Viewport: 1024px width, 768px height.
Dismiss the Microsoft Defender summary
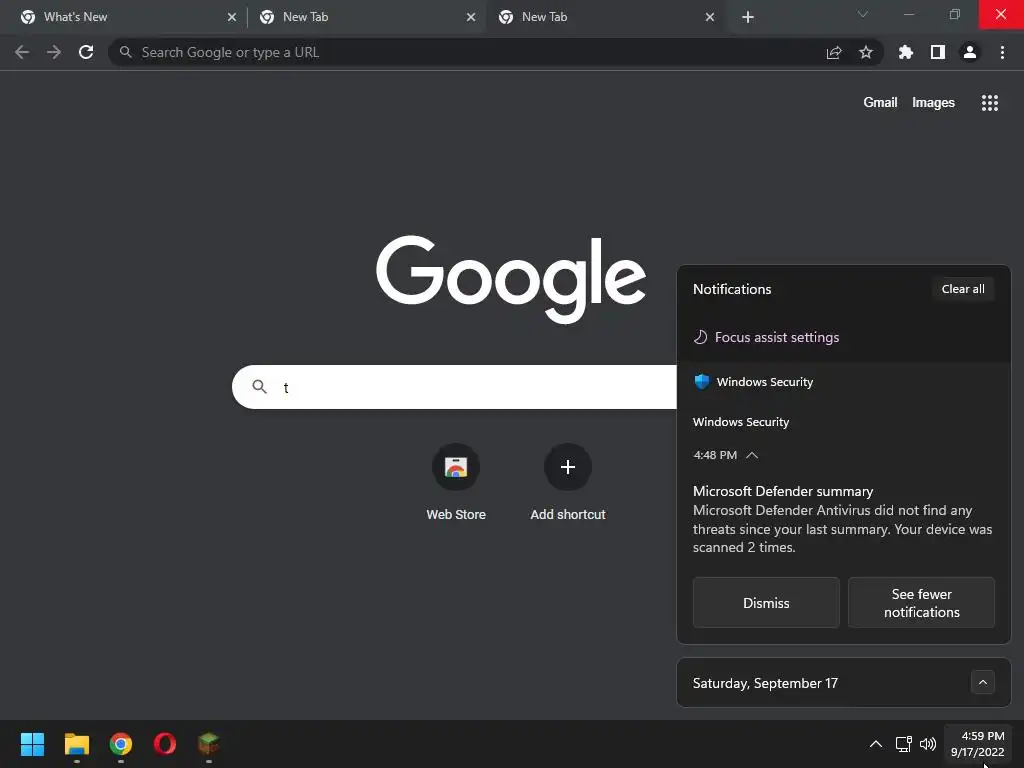coord(766,603)
